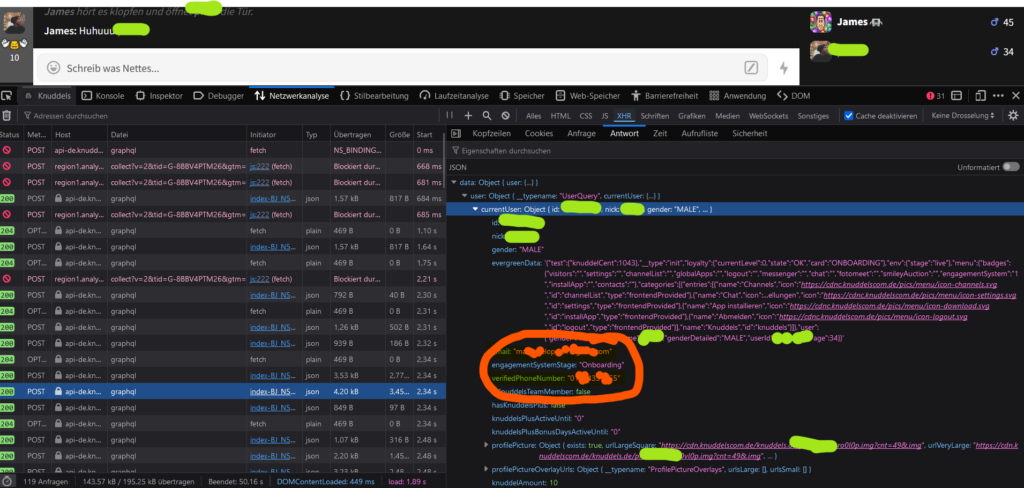Image resolution: width=1024 pixels, height=488 pixels.
Task: Click the plus icon in the network toolbar
Action: click(468, 116)
